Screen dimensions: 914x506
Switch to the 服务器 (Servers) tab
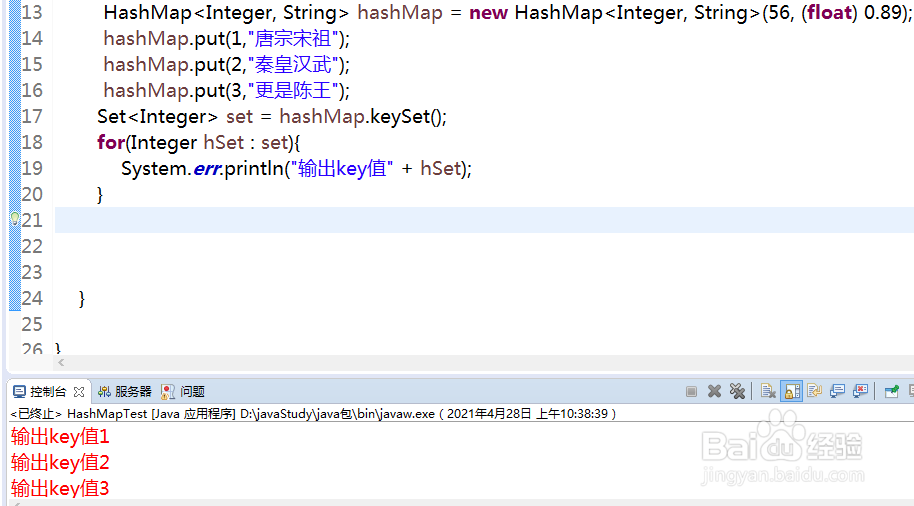pos(125,391)
